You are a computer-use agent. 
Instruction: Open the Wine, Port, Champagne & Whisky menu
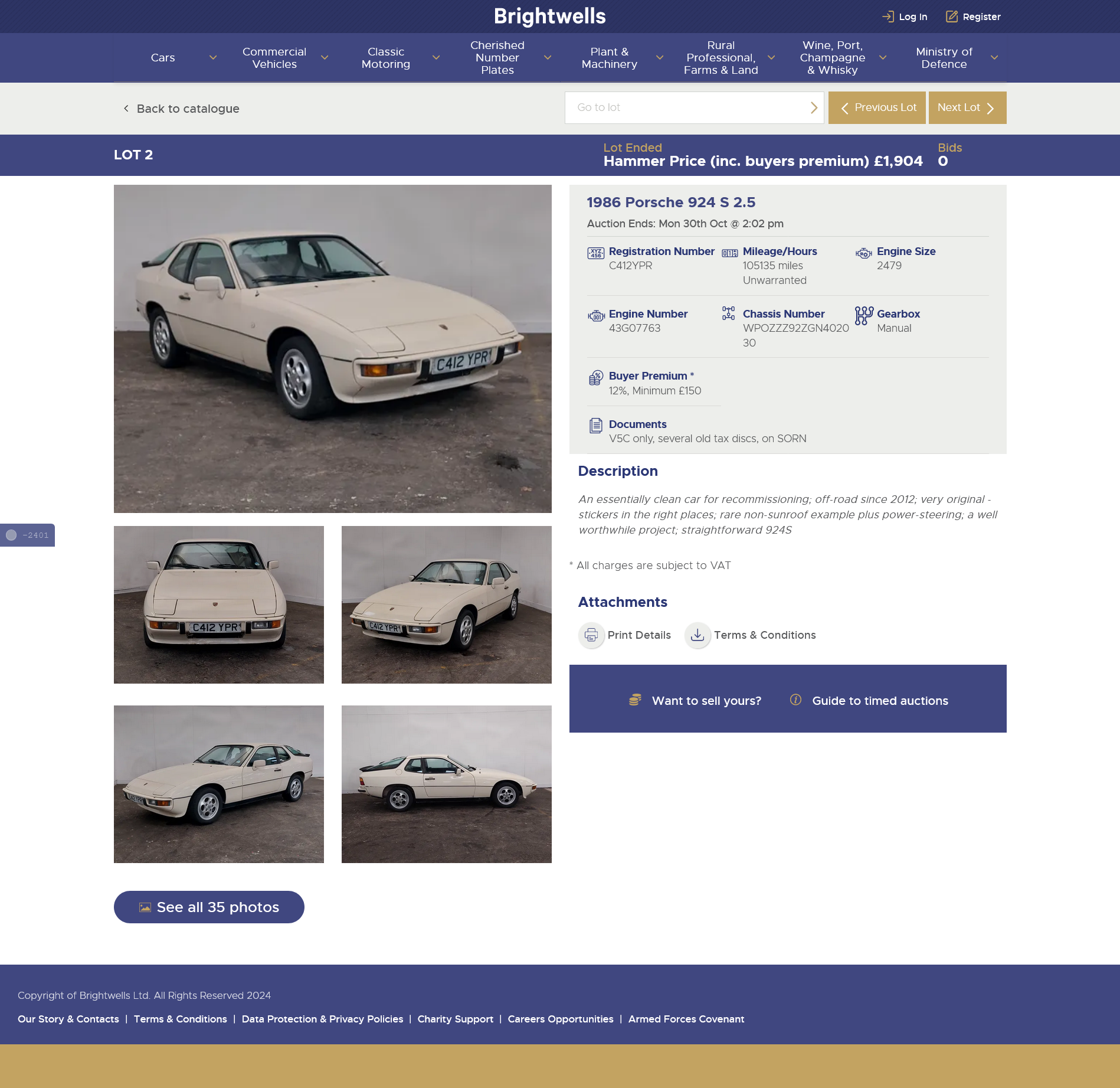[x=833, y=58]
